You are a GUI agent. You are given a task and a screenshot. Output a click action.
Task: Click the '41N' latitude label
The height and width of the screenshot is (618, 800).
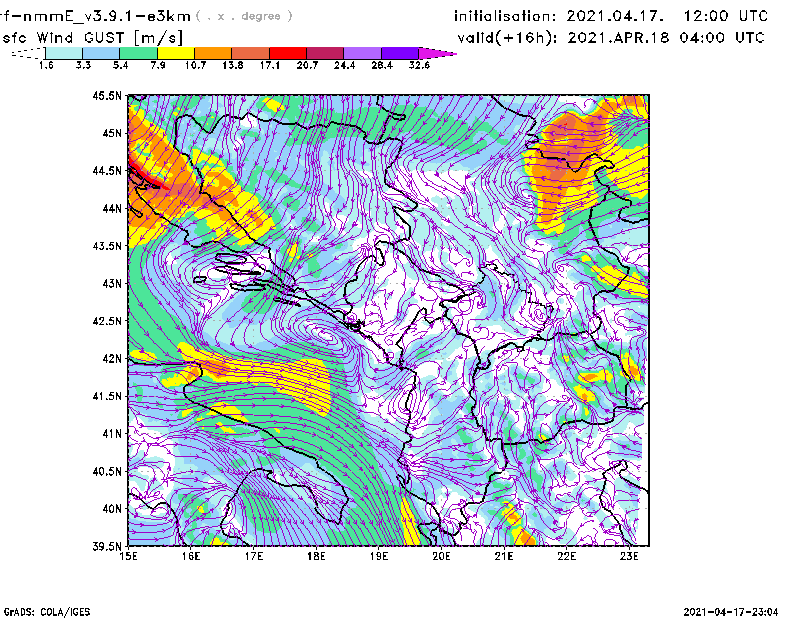click(112, 434)
